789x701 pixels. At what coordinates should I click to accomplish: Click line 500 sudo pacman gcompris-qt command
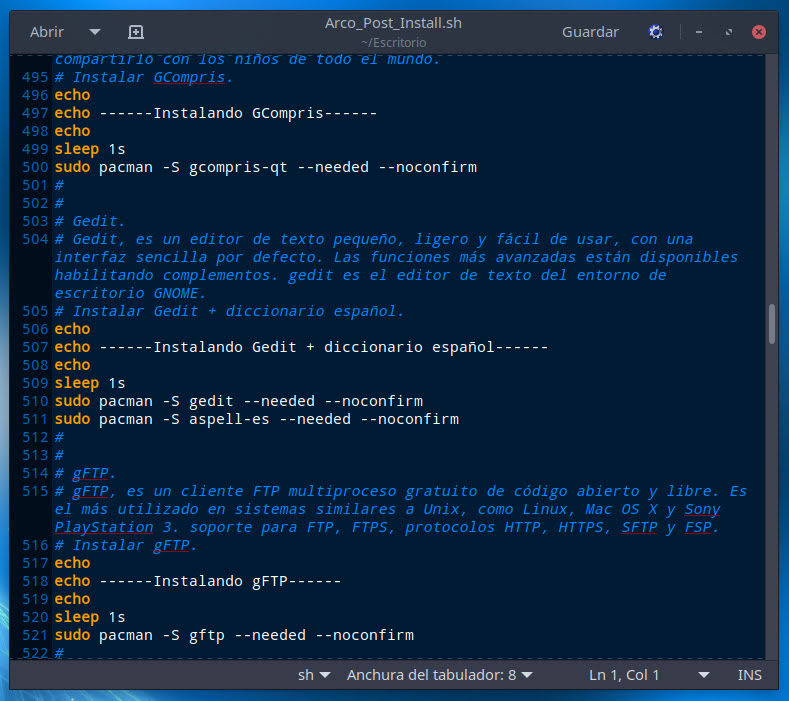tap(266, 167)
